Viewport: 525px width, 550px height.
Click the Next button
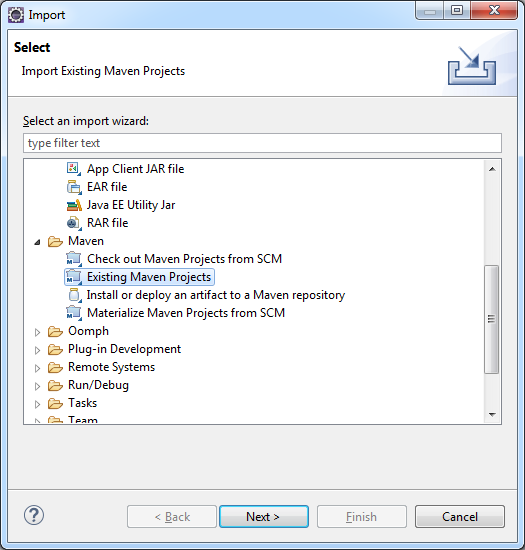point(264,517)
